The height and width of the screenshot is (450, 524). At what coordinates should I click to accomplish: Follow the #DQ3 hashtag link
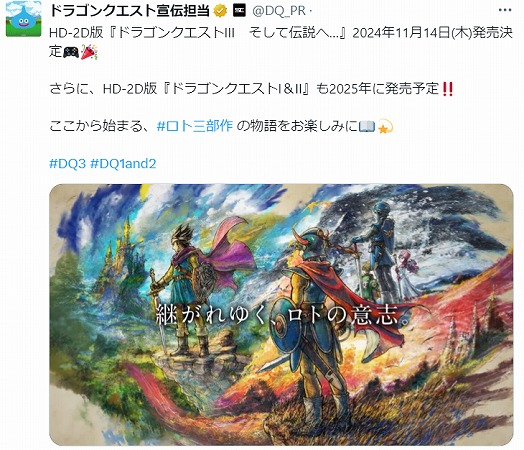pyautogui.click(x=68, y=164)
